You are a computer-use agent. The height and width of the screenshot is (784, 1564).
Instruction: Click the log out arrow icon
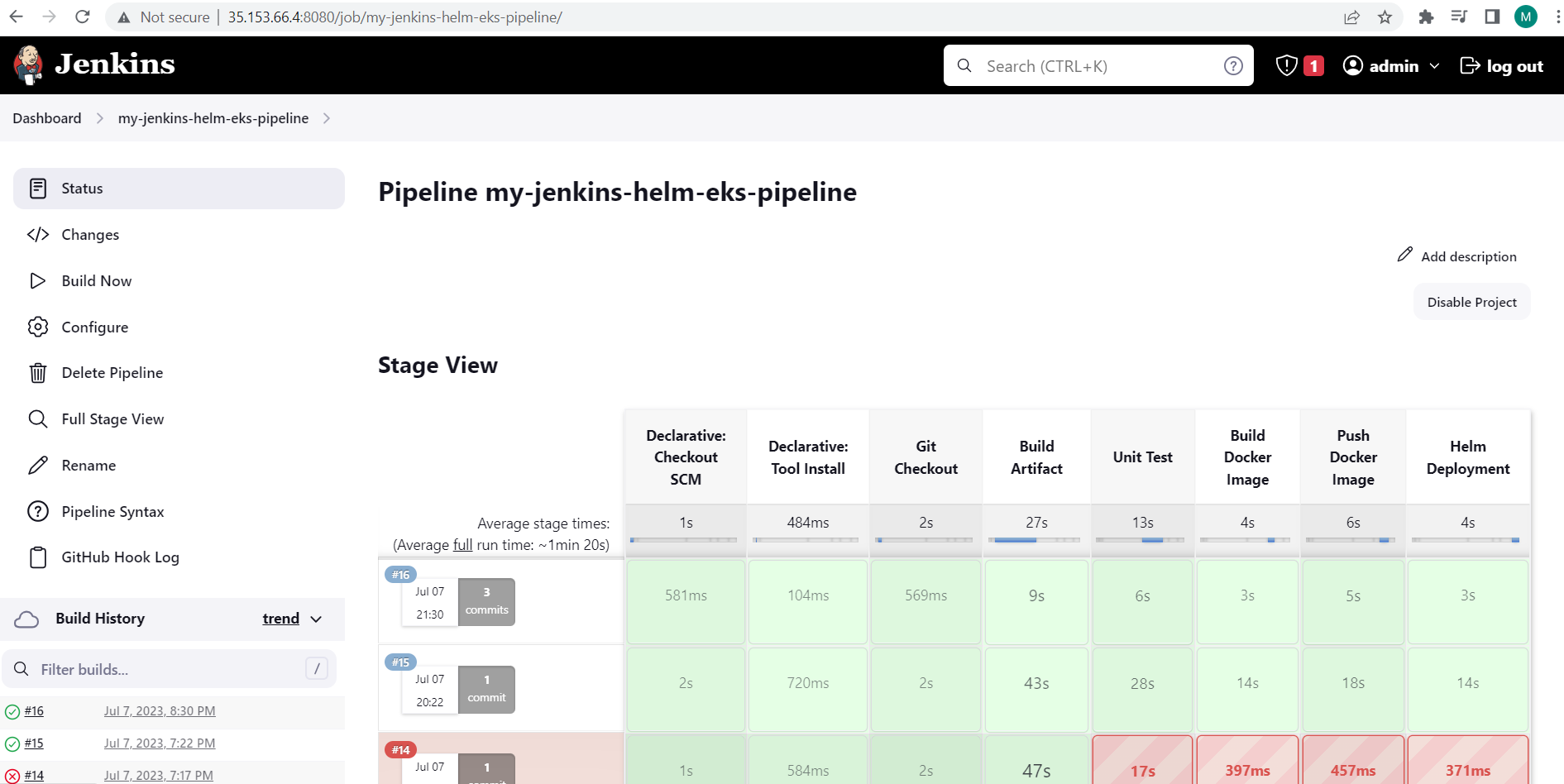pyautogui.click(x=1471, y=65)
